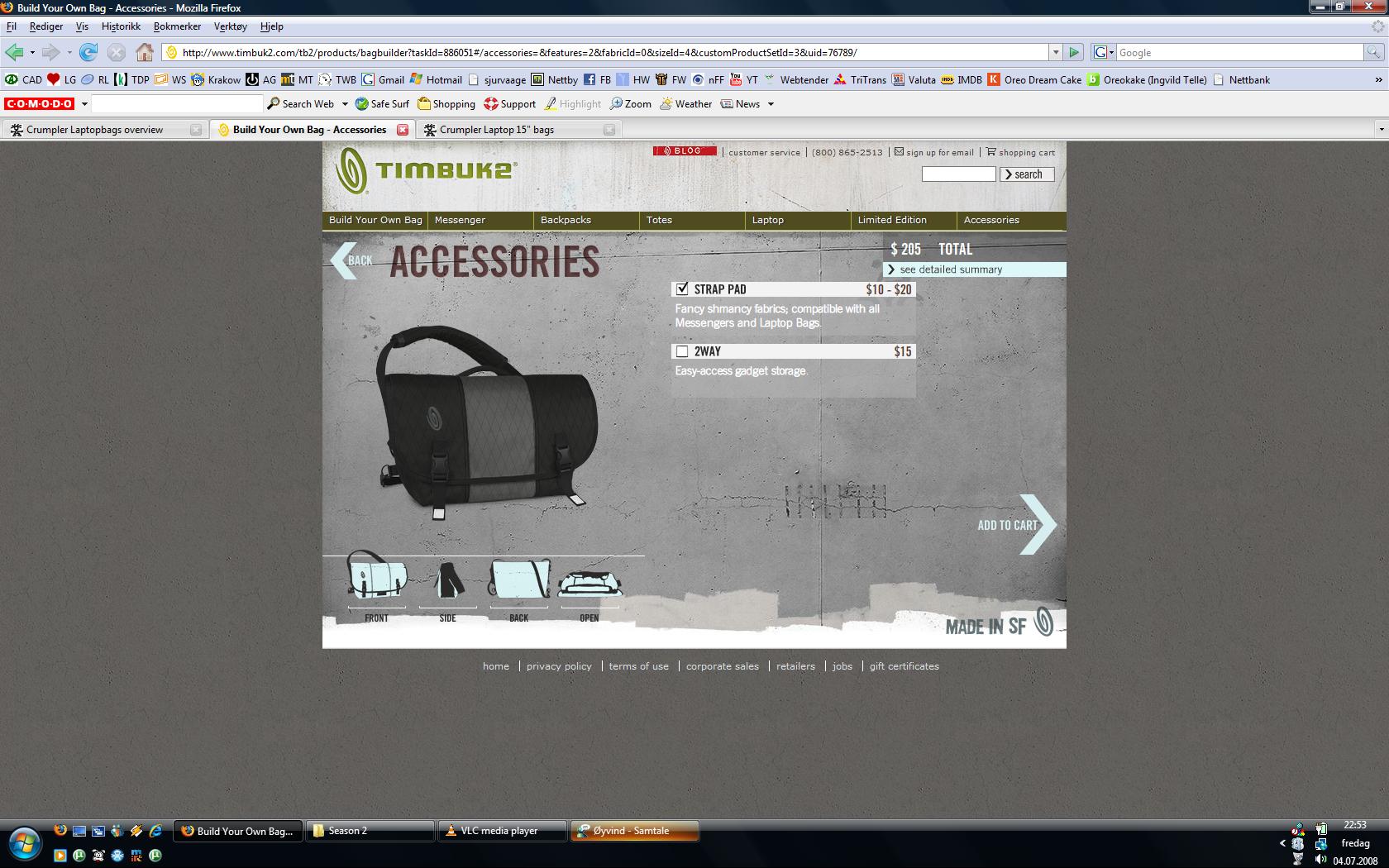Screen dimensions: 1389x868
Task: Open the Search Web dropdown arrow
Action: 345,104
